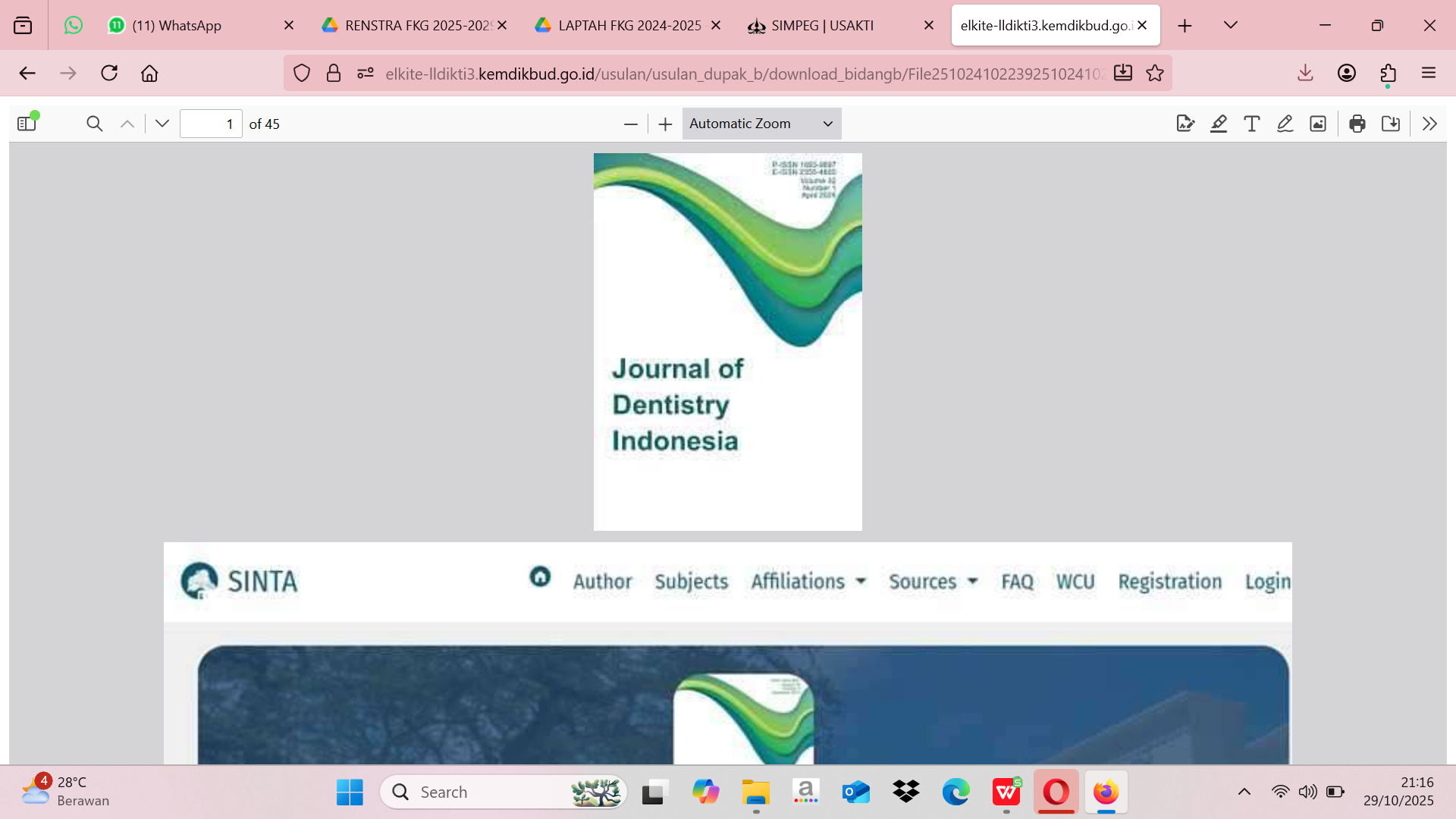This screenshot has width=1456, height=819.
Task: List all tabs dropdown arrow
Action: [x=1231, y=25]
